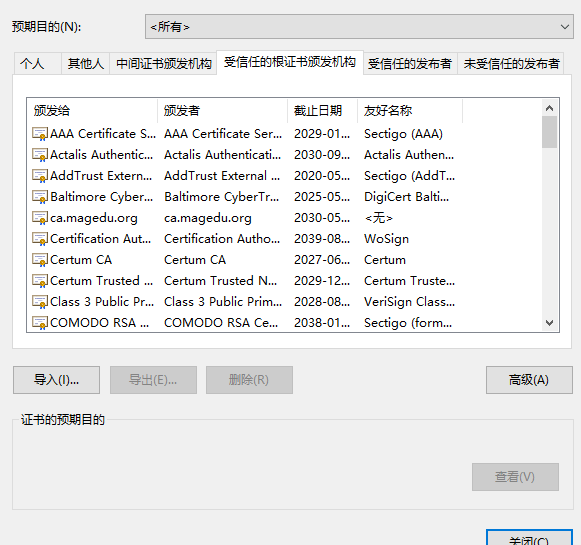Viewport: 581px width, 545px height.
Task: Open 高级(A) settings
Action: (x=529, y=380)
